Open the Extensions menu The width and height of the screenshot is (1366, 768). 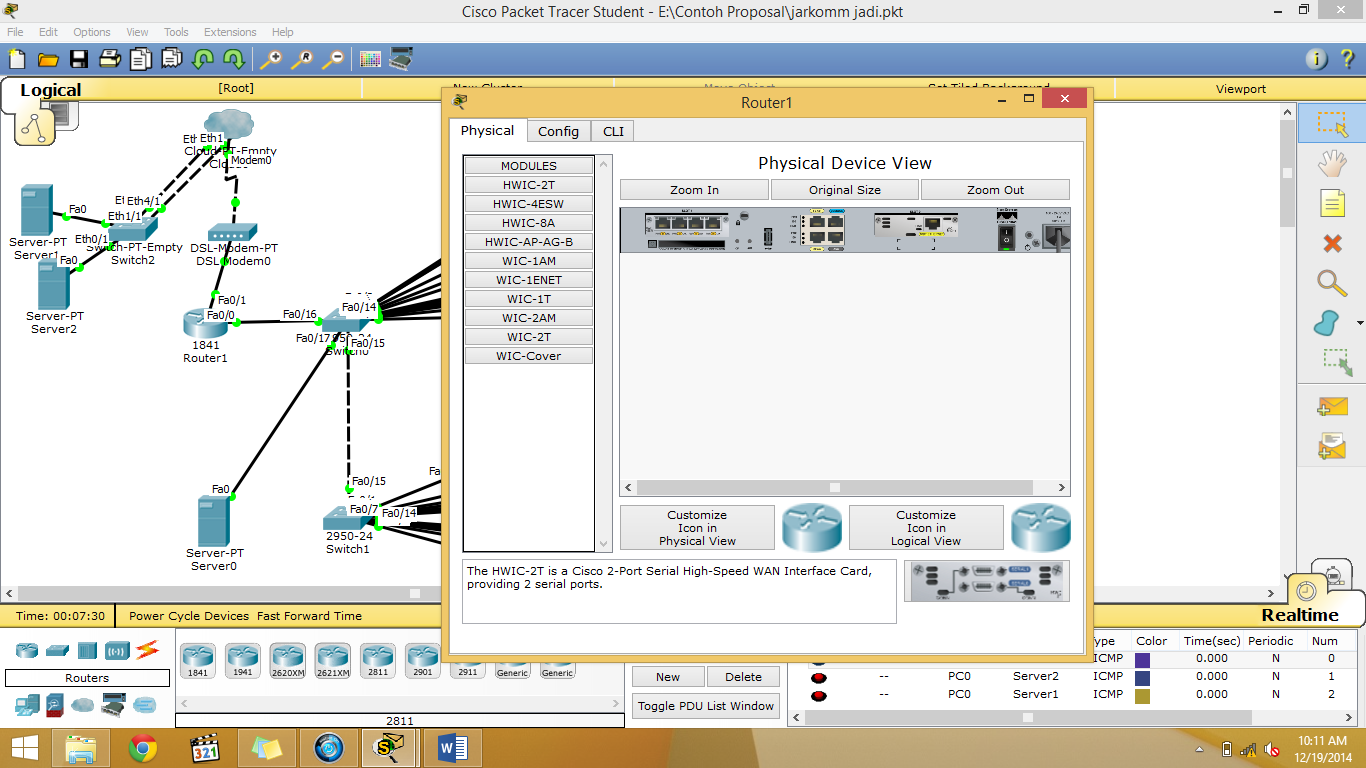(230, 32)
